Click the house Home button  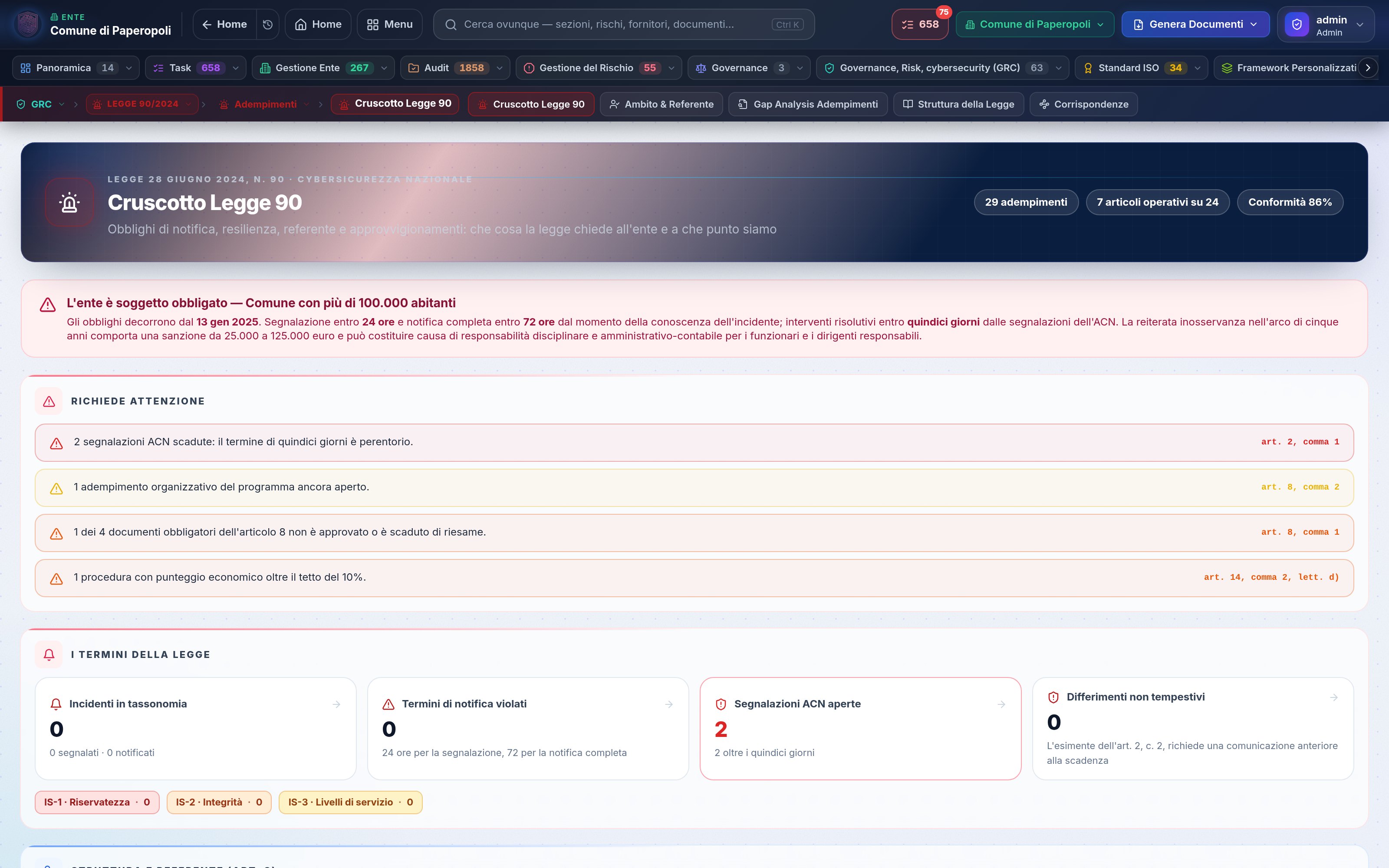318,24
